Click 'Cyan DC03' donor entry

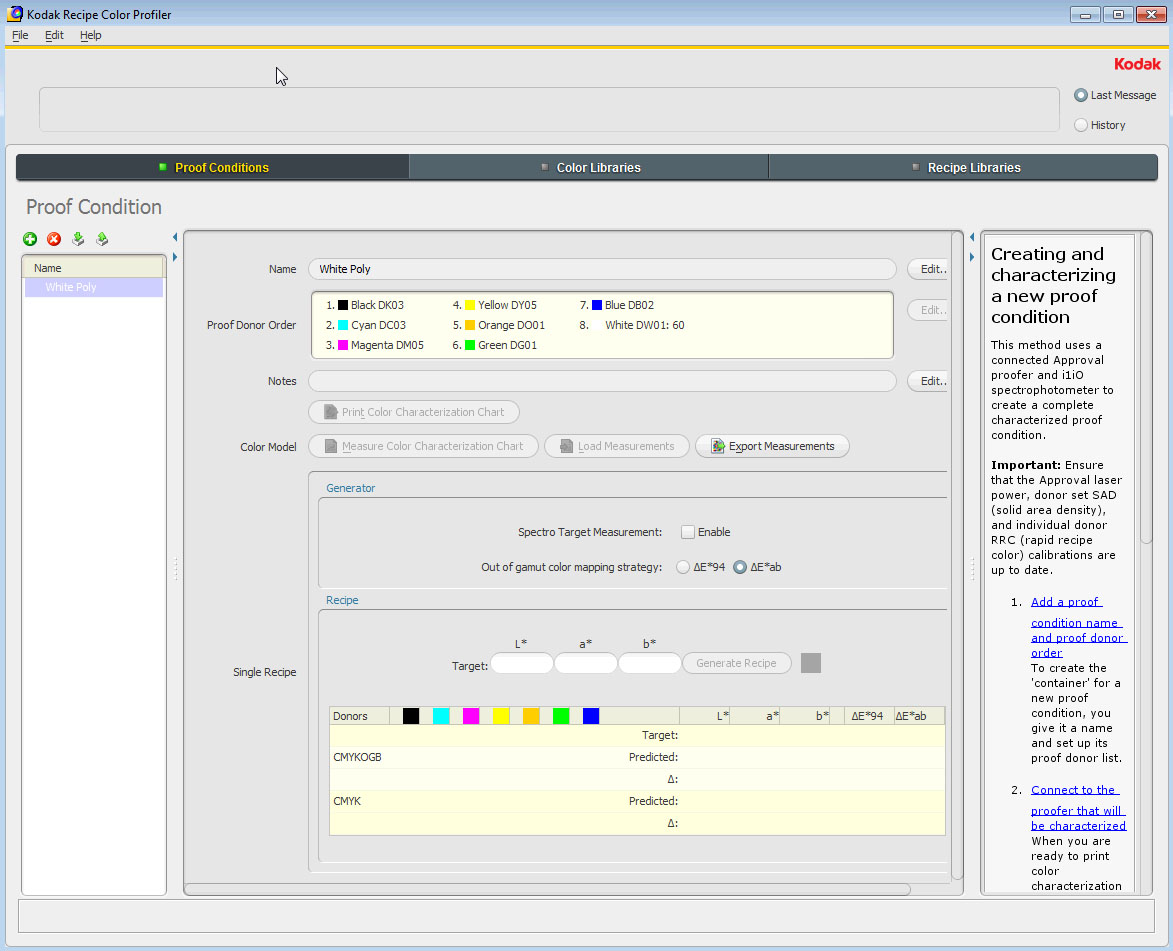[366, 325]
